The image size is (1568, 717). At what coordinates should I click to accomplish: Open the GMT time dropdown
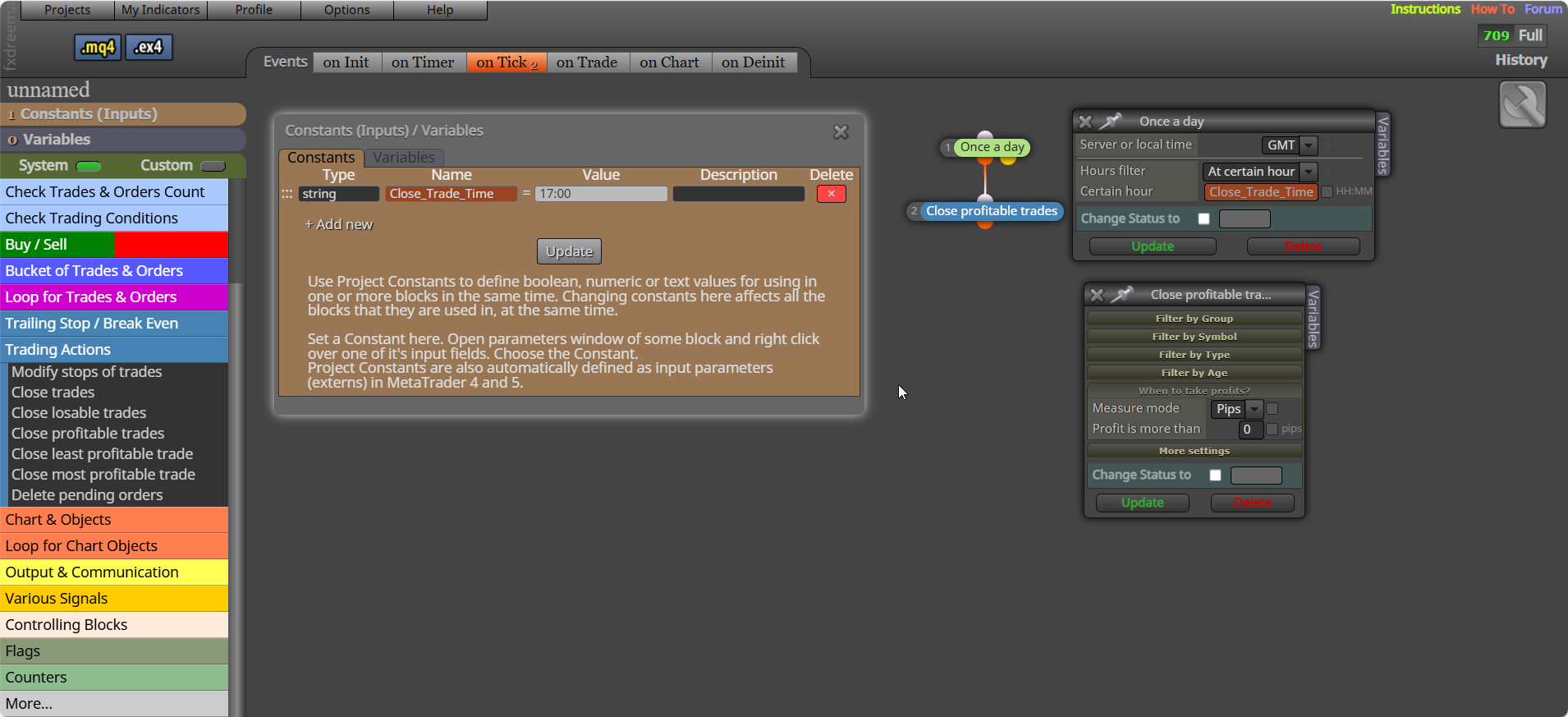pos(1289,145)
